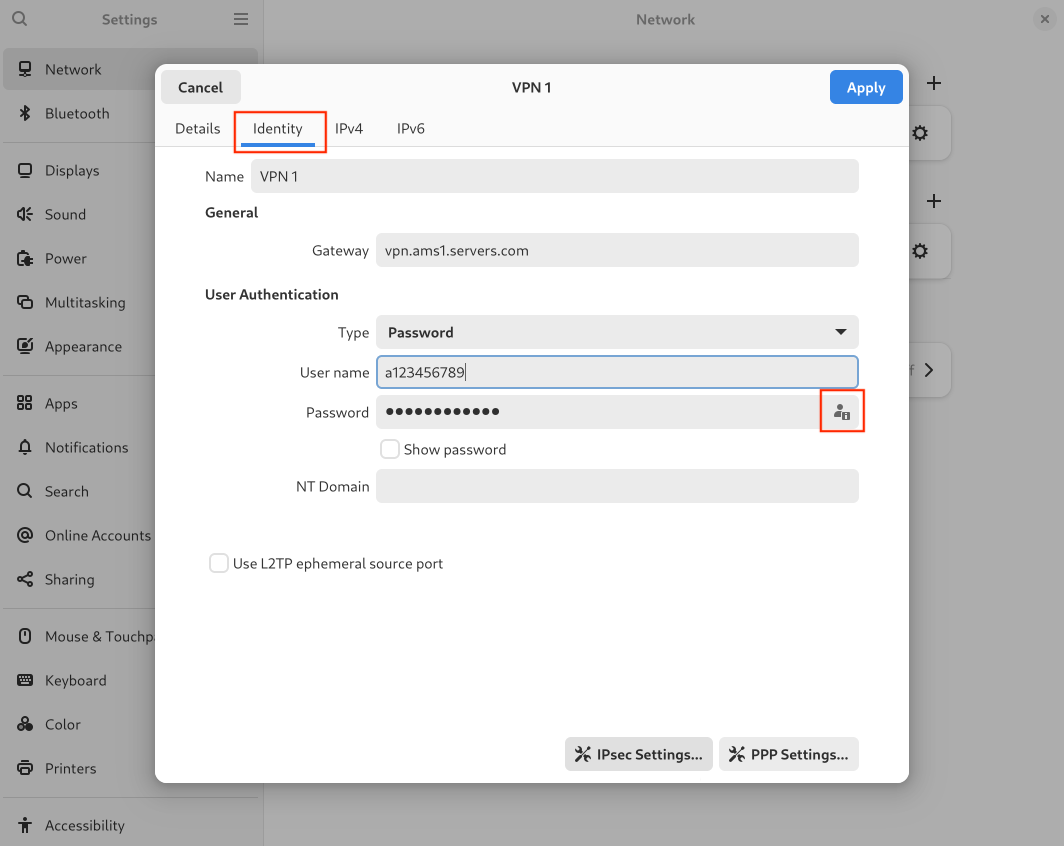The height and width of the screenshot is (846, 1064).
Task: Open the Settings search icon
Action: click(20, 19)
